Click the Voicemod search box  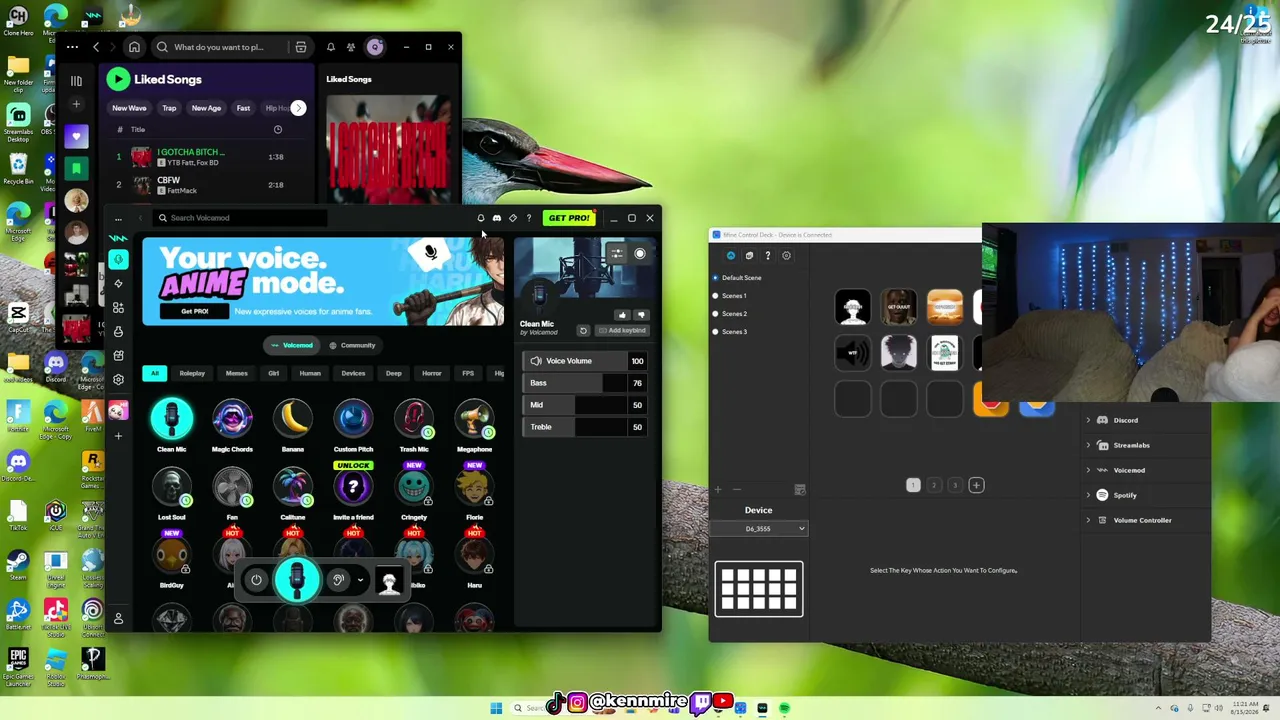pyautogui.click(x=240, y=218)
